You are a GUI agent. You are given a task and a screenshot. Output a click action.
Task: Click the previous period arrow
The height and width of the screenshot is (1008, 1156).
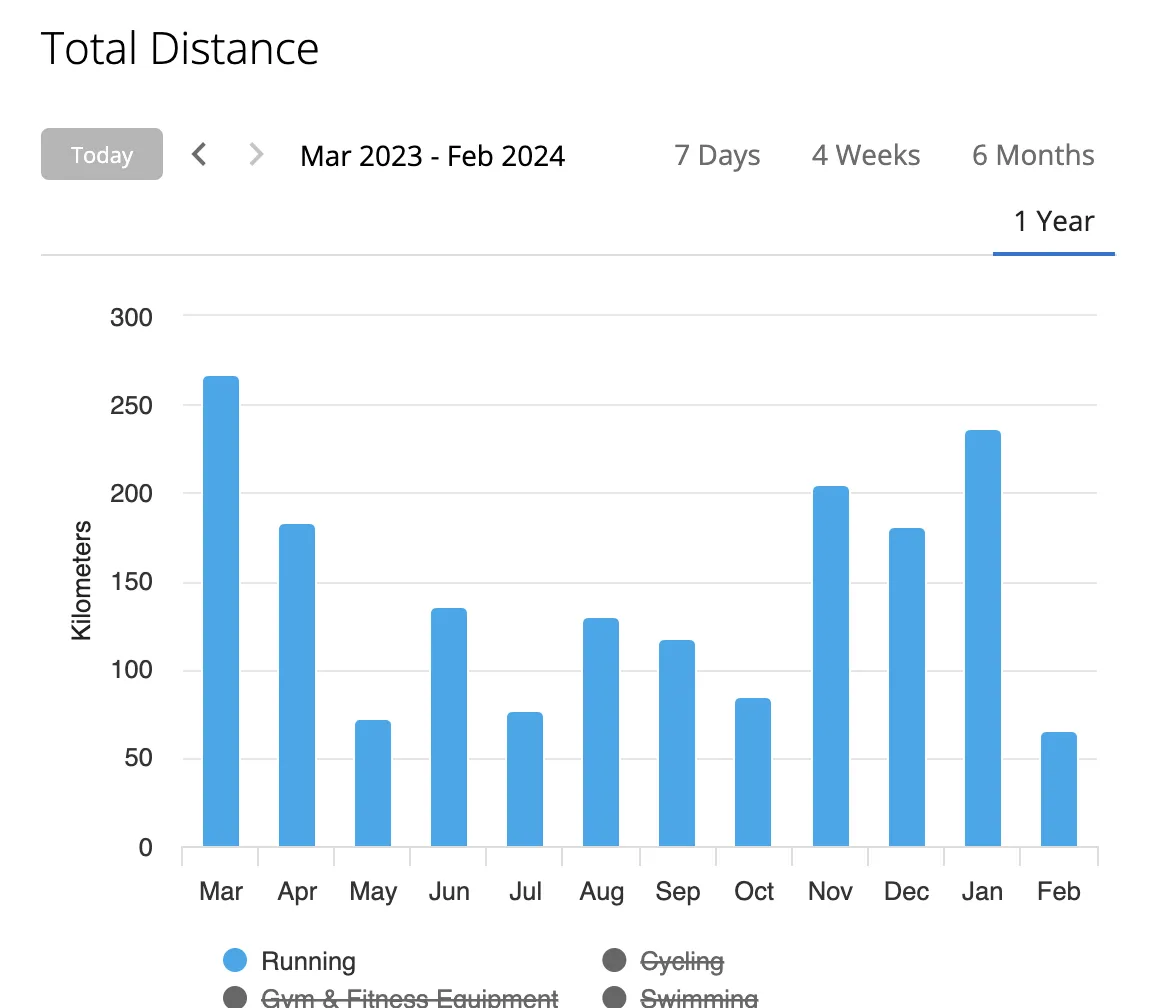[199, 155]
